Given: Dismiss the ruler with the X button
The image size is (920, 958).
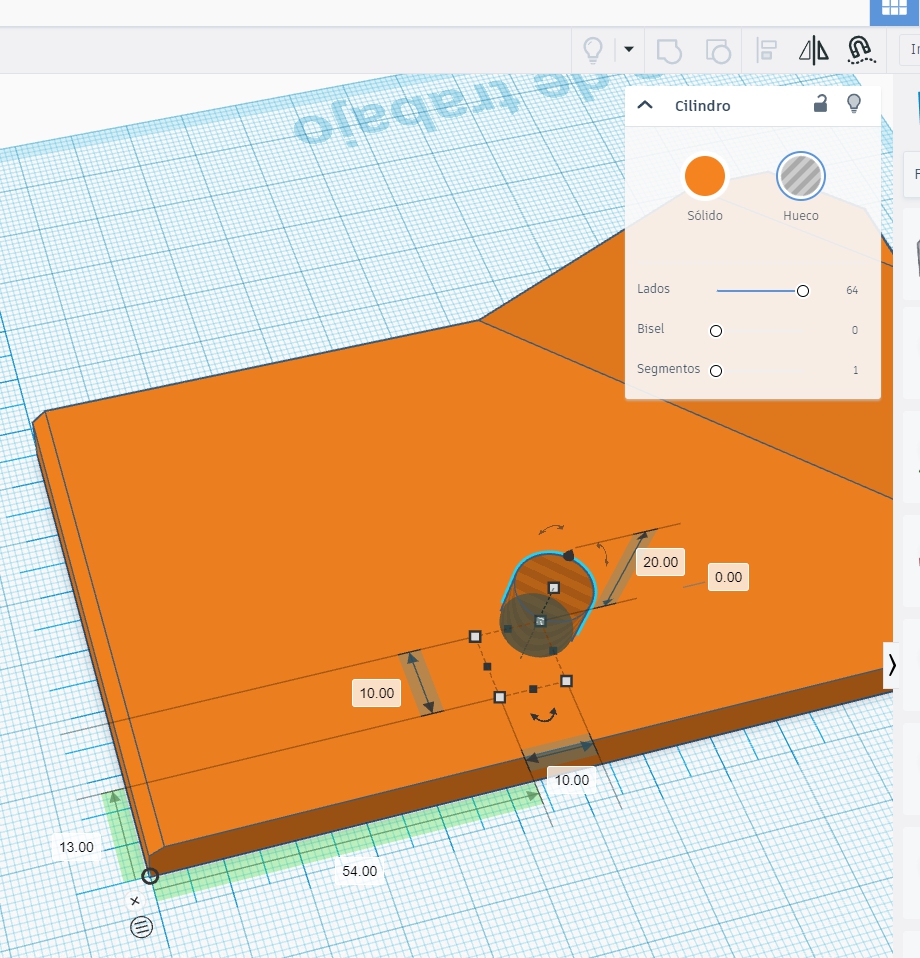Looking at the screenshot, I should point(135,901).
